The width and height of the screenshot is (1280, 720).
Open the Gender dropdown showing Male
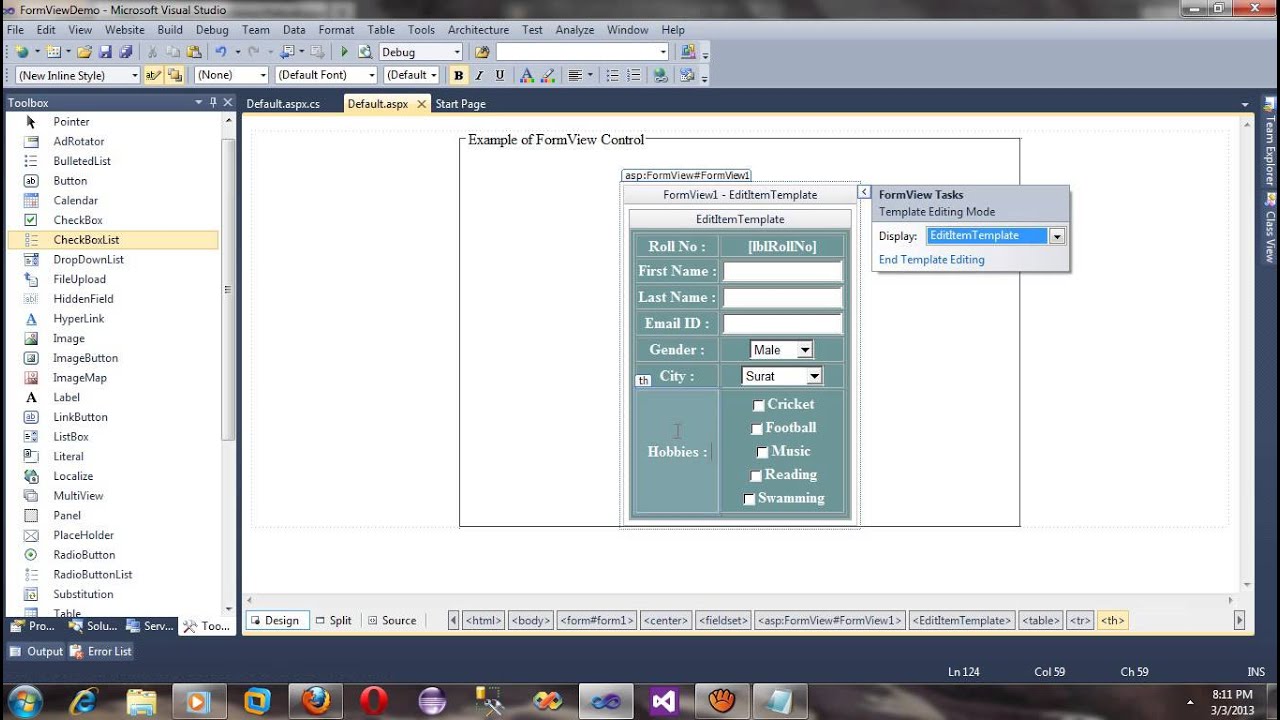(x=805, y=350)
